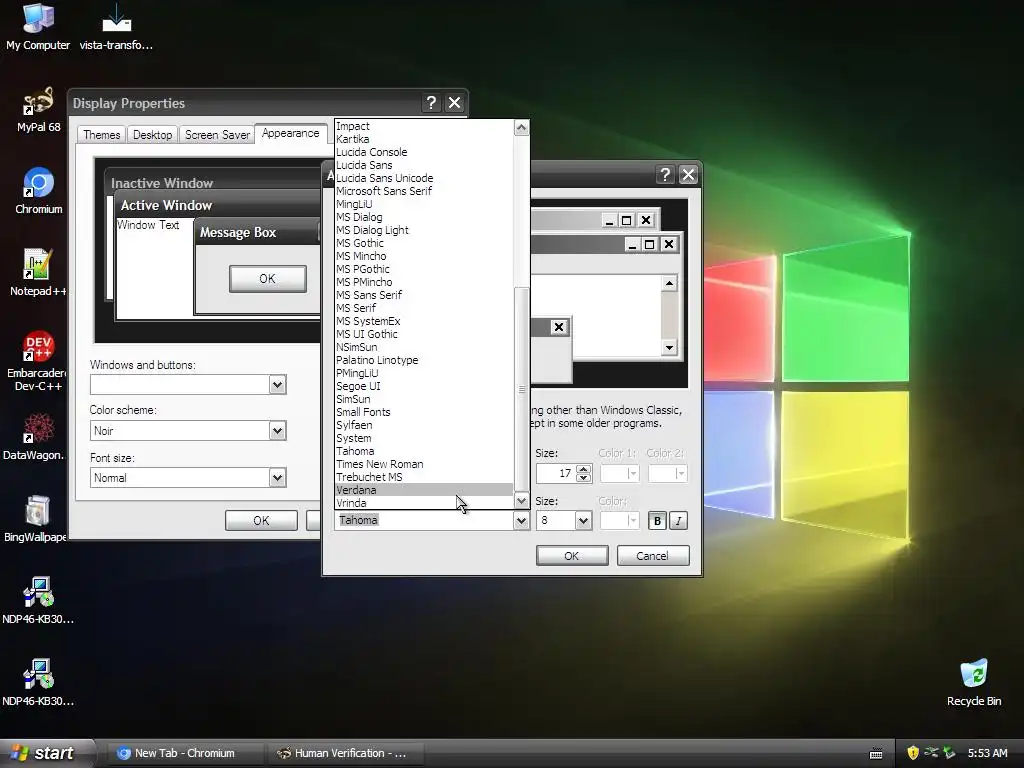Click the 5:53 AM system clock
Screen dimensions: 1024x768
[987, 753]
